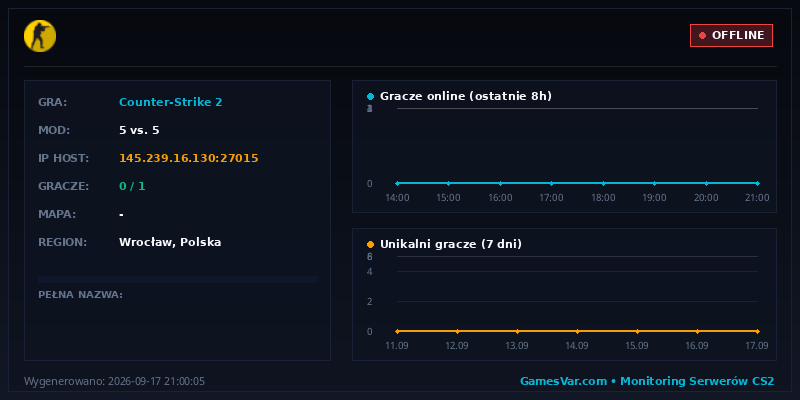Click the red OFFLINE status badge
800x400 pixels.
[x=731, y=35]
